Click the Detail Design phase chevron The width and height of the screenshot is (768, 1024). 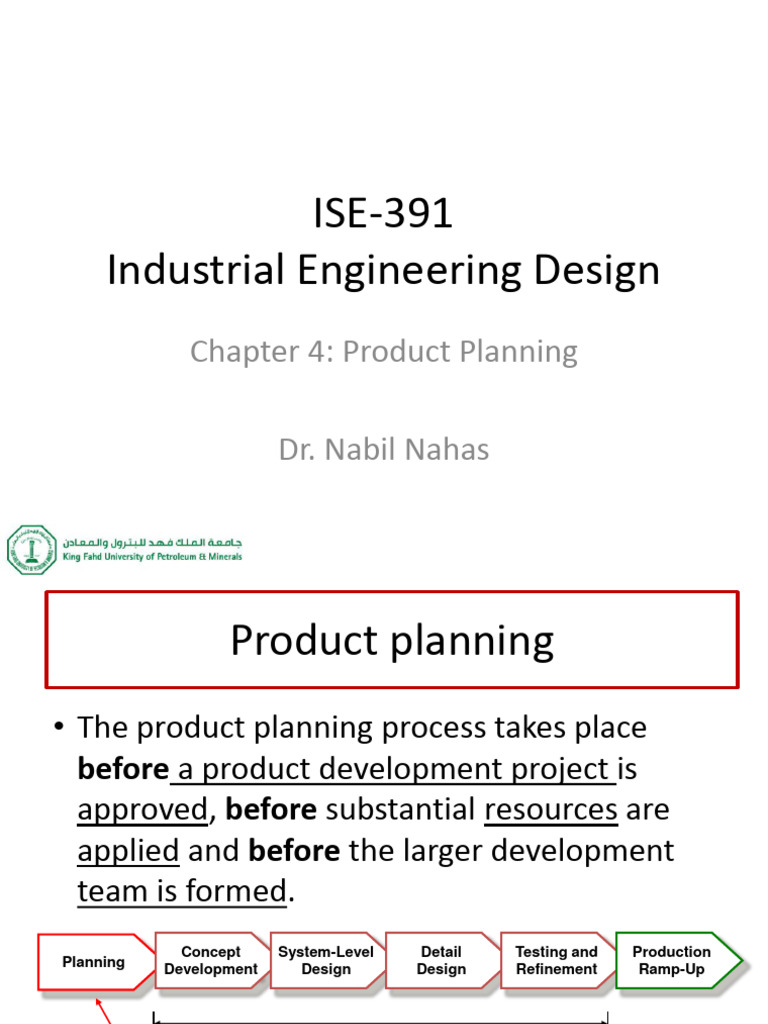[441, 961]
